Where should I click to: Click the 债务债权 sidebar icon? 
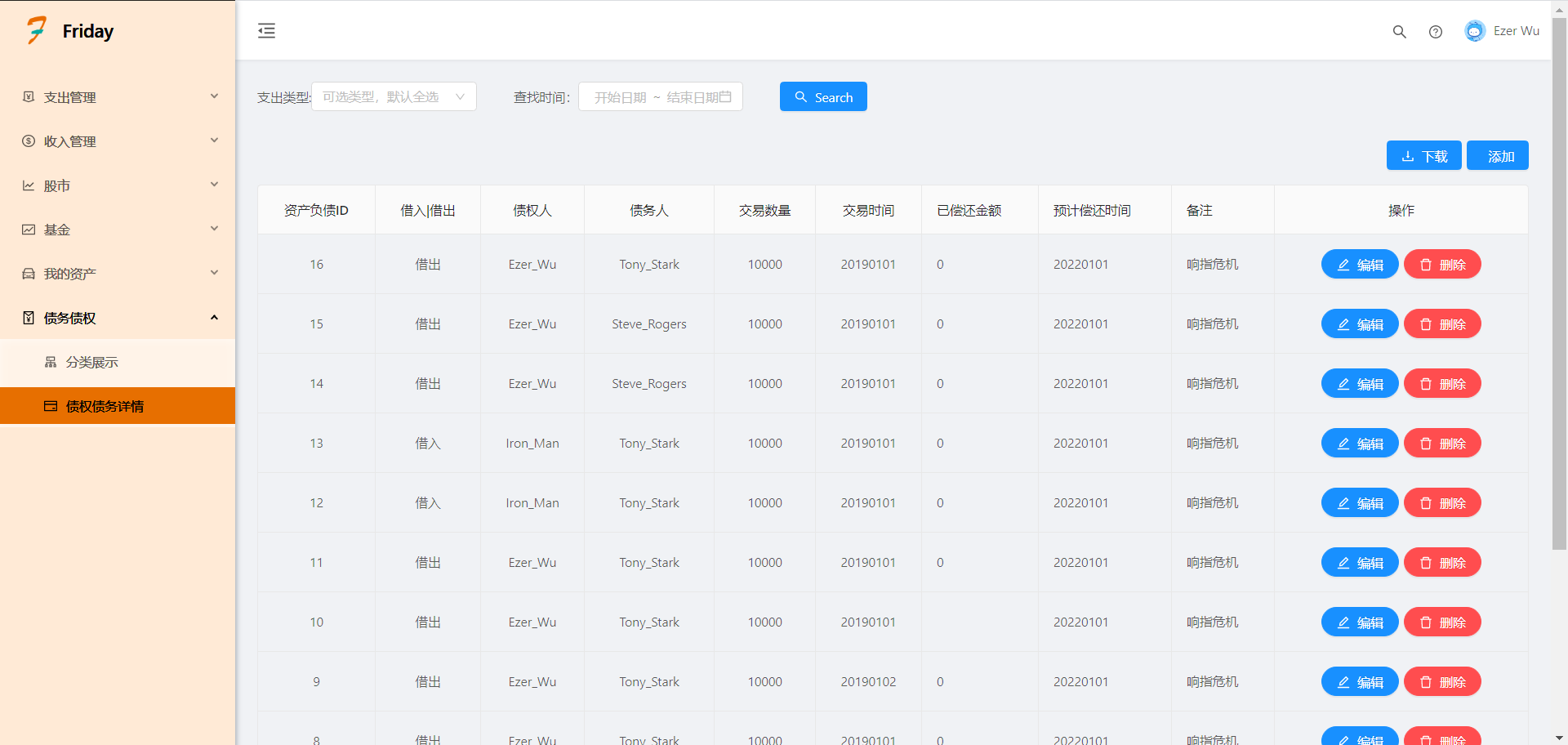click(x=29, y=318)
